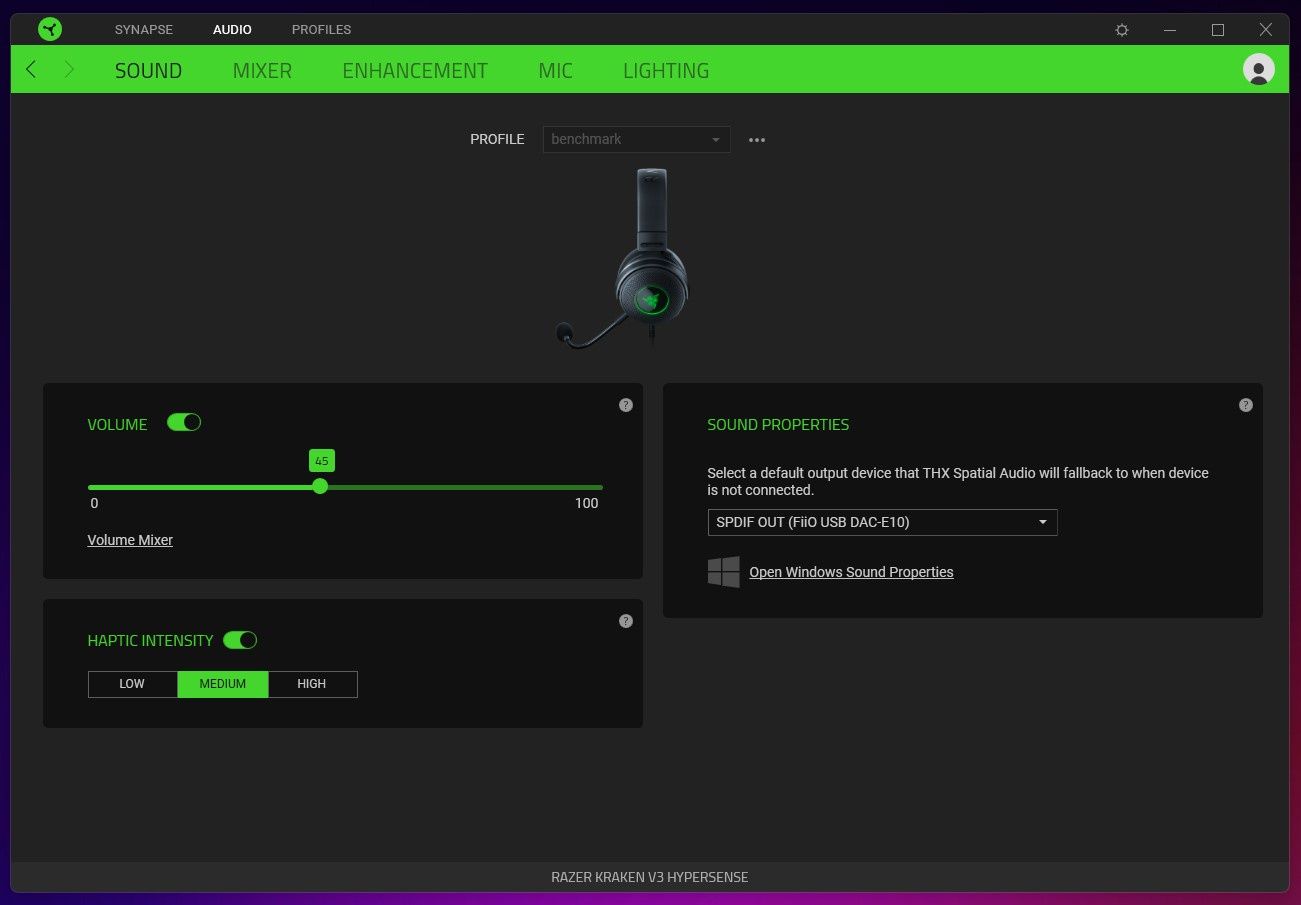Open the Mic section
Viewport: 1301px width, 905px height.
(555, 71)
